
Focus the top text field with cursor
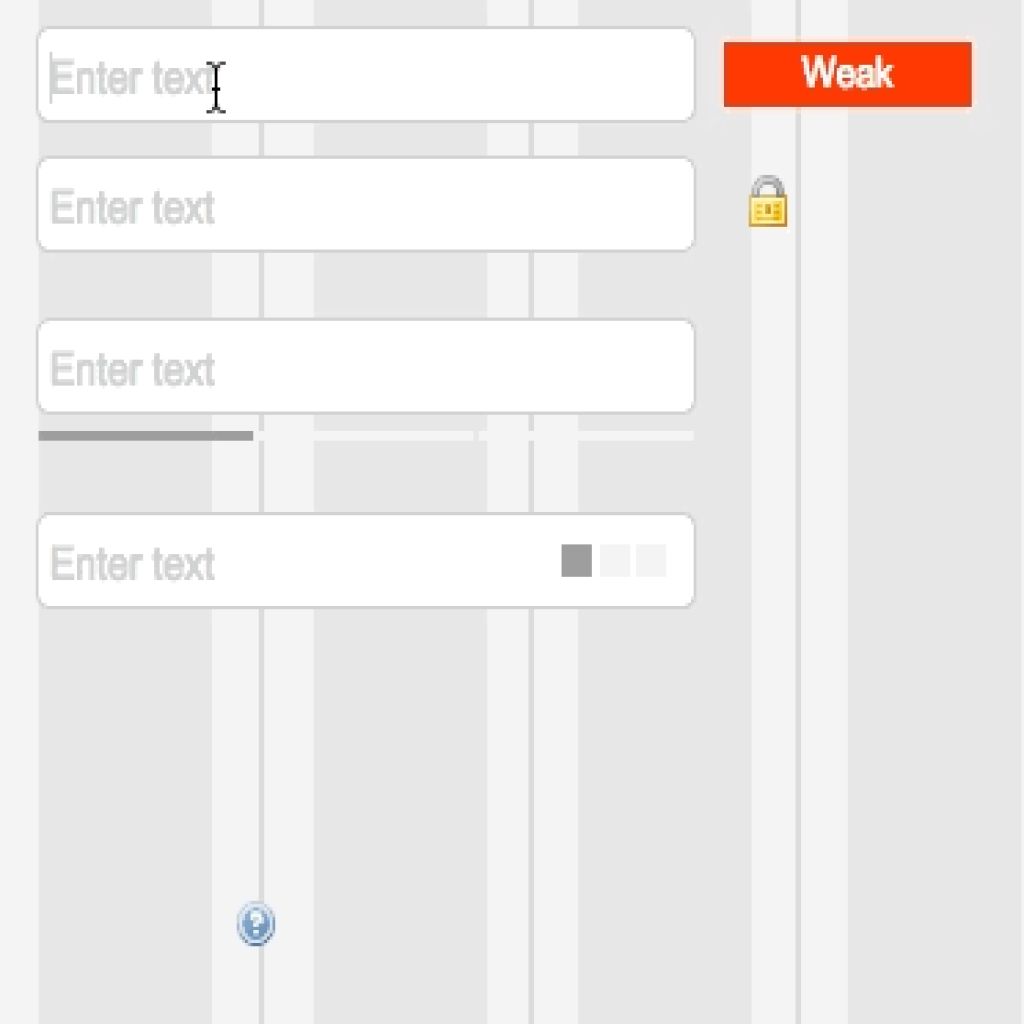366,74
